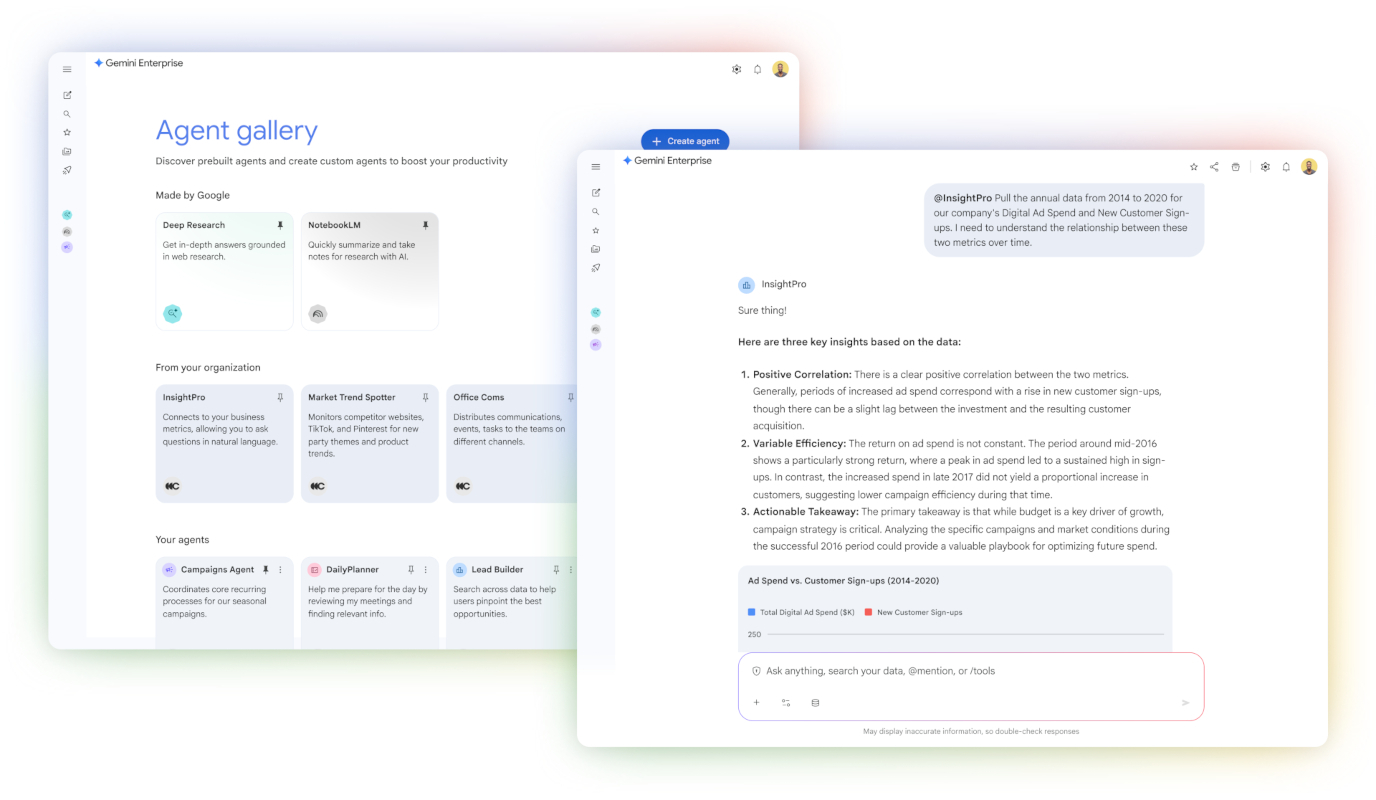Toggle pin on Deep Research card
The width and height of the screenshot is (1376, 800).
click(x=280, y=225)
